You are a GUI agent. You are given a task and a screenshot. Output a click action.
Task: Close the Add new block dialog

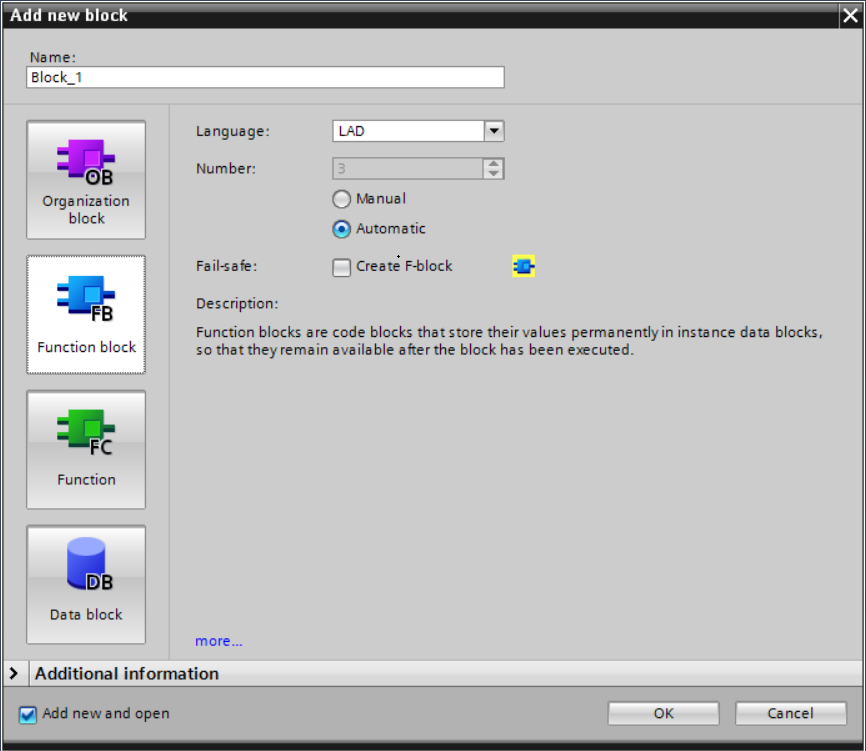(851, 15)
